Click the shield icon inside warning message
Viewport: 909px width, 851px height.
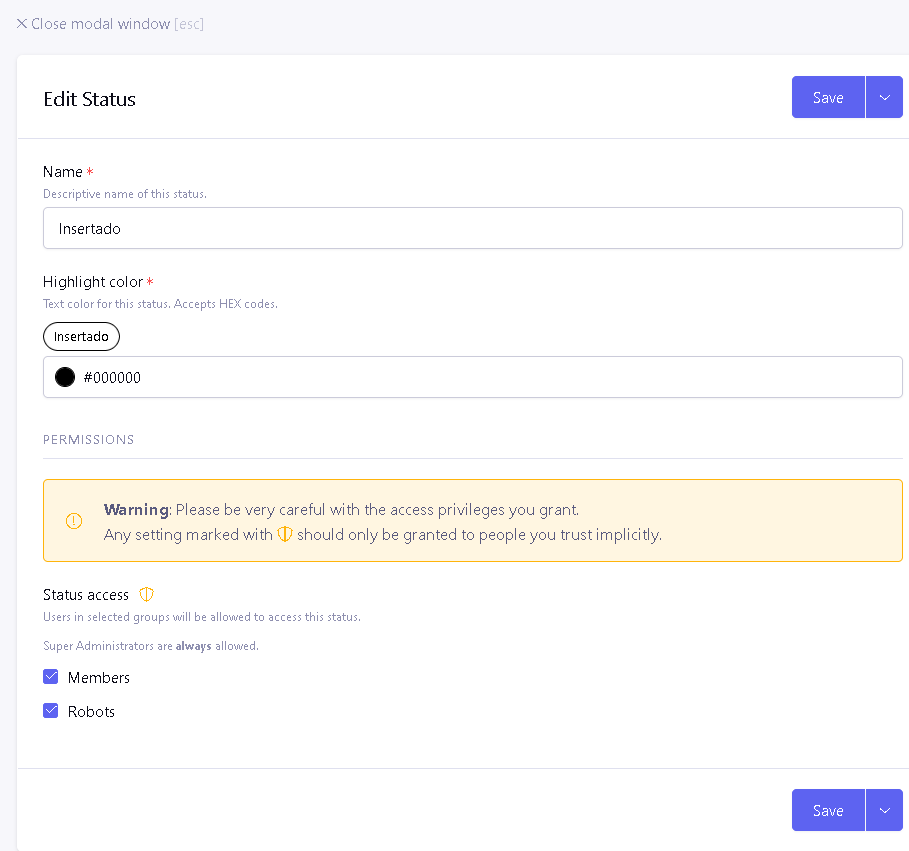click(x=285, y=534)
